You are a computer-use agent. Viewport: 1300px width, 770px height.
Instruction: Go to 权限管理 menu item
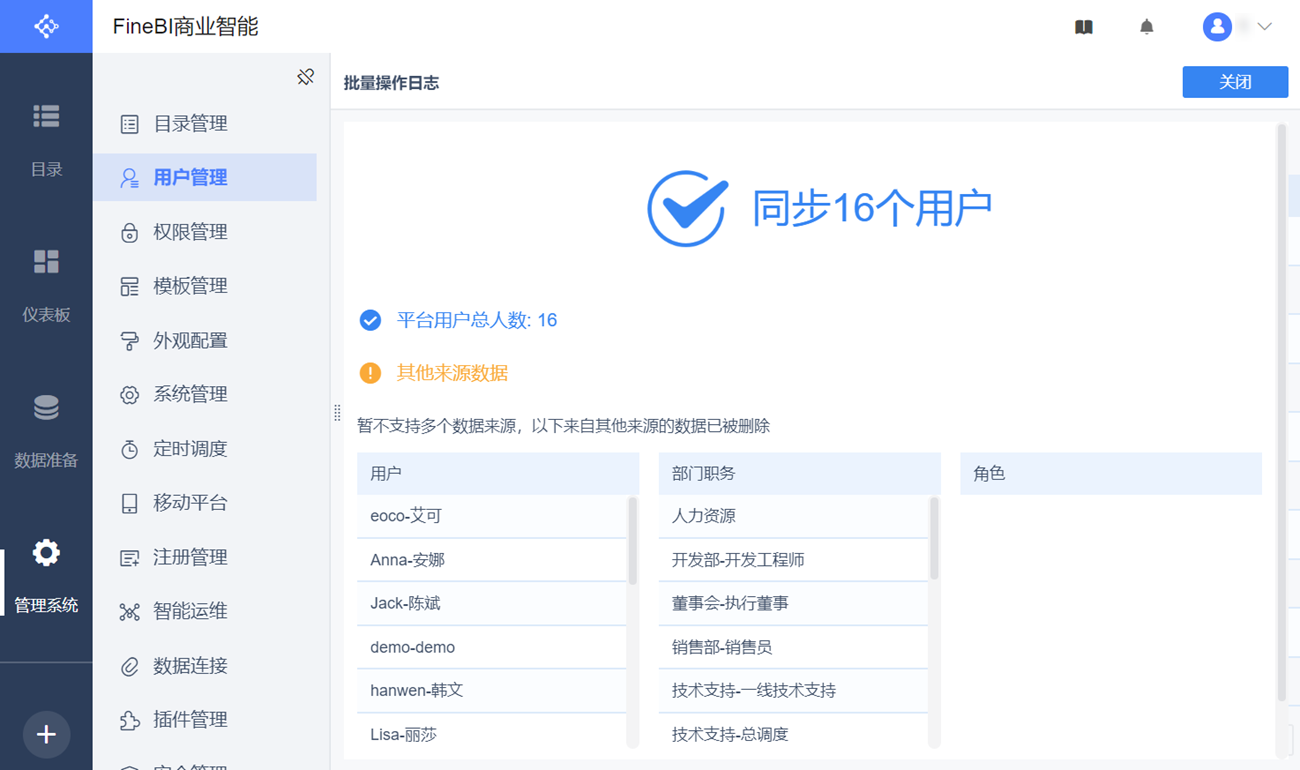pyautogui.click(x=190, y=232)
